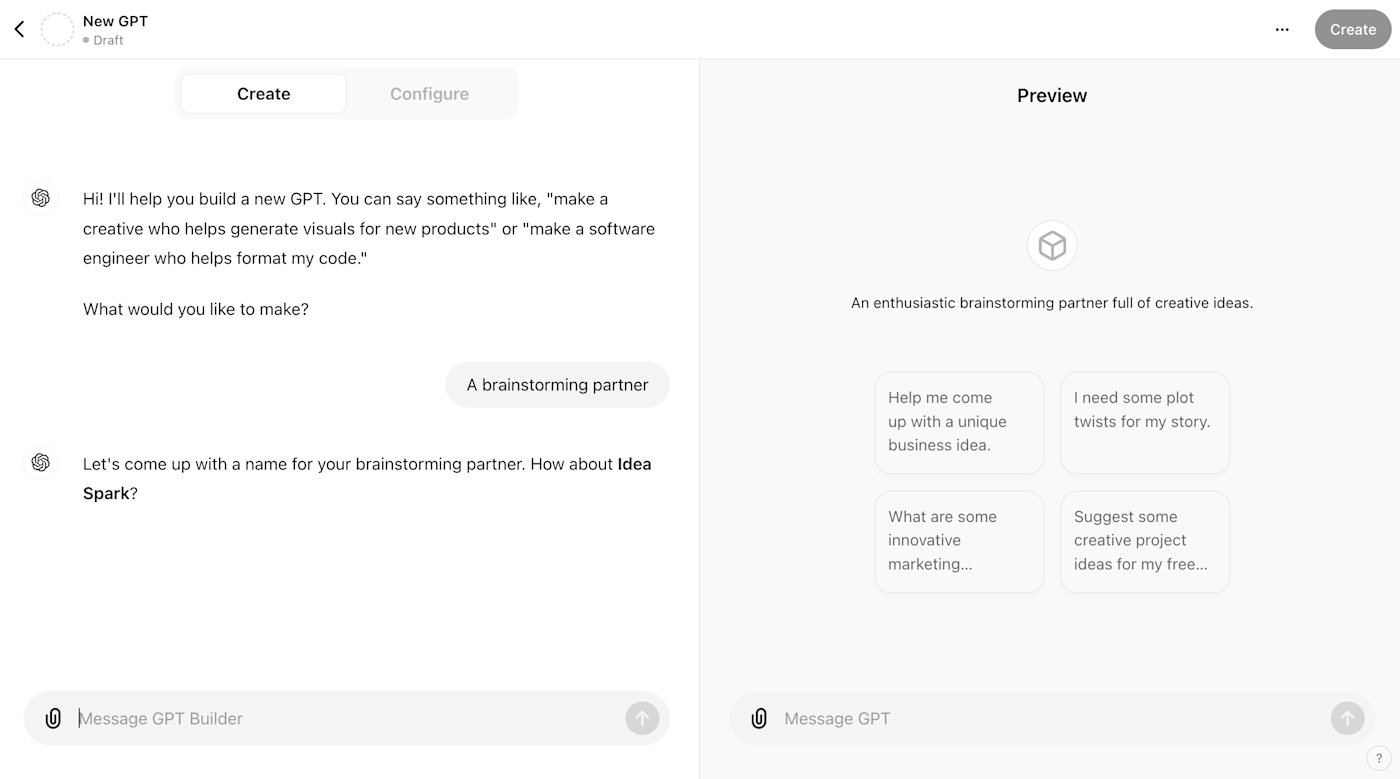Click the cube icon in Preview

(1052, 246)
